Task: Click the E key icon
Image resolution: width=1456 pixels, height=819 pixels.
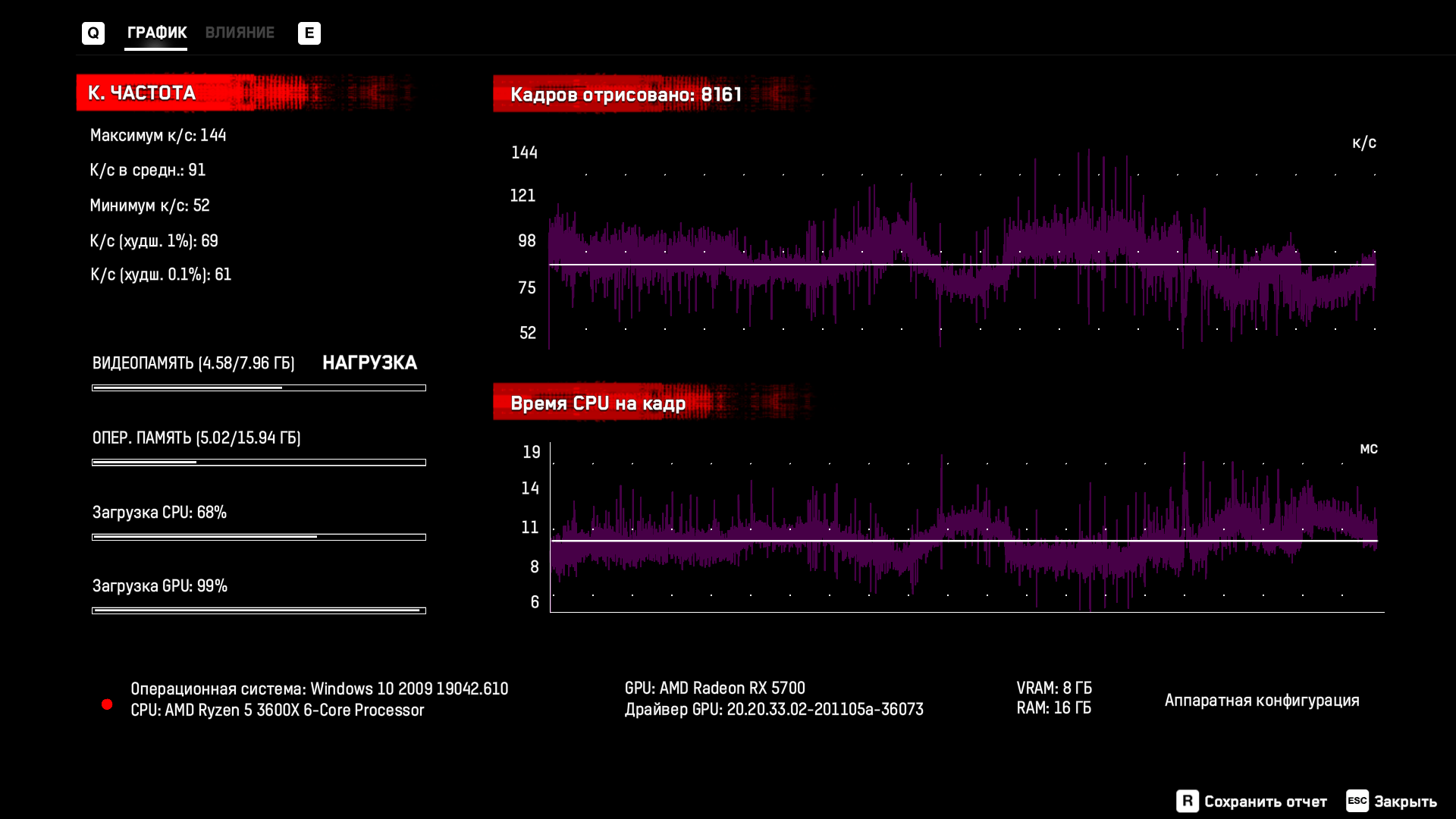Action: click(x=309, y=33)
